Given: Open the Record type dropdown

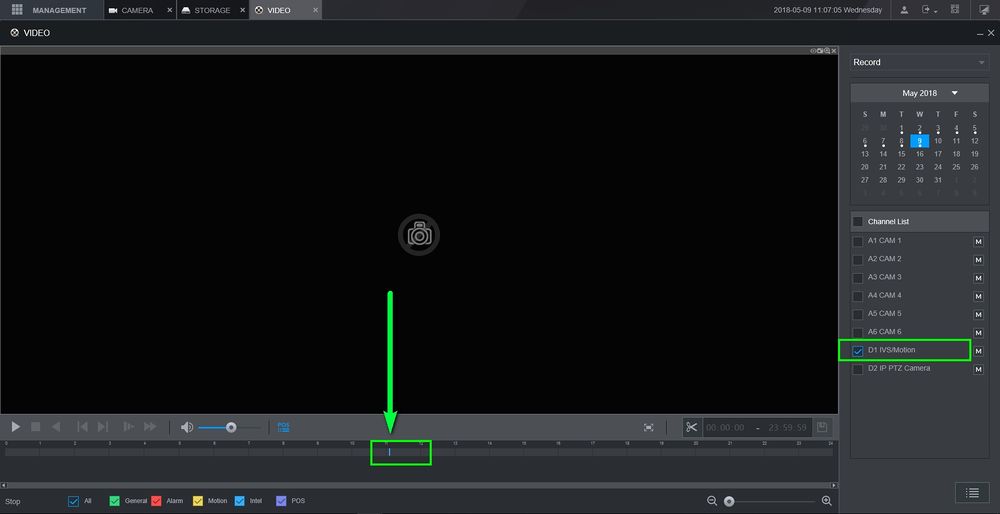Looking at the screenshot, I should click(x=920, y=62).
